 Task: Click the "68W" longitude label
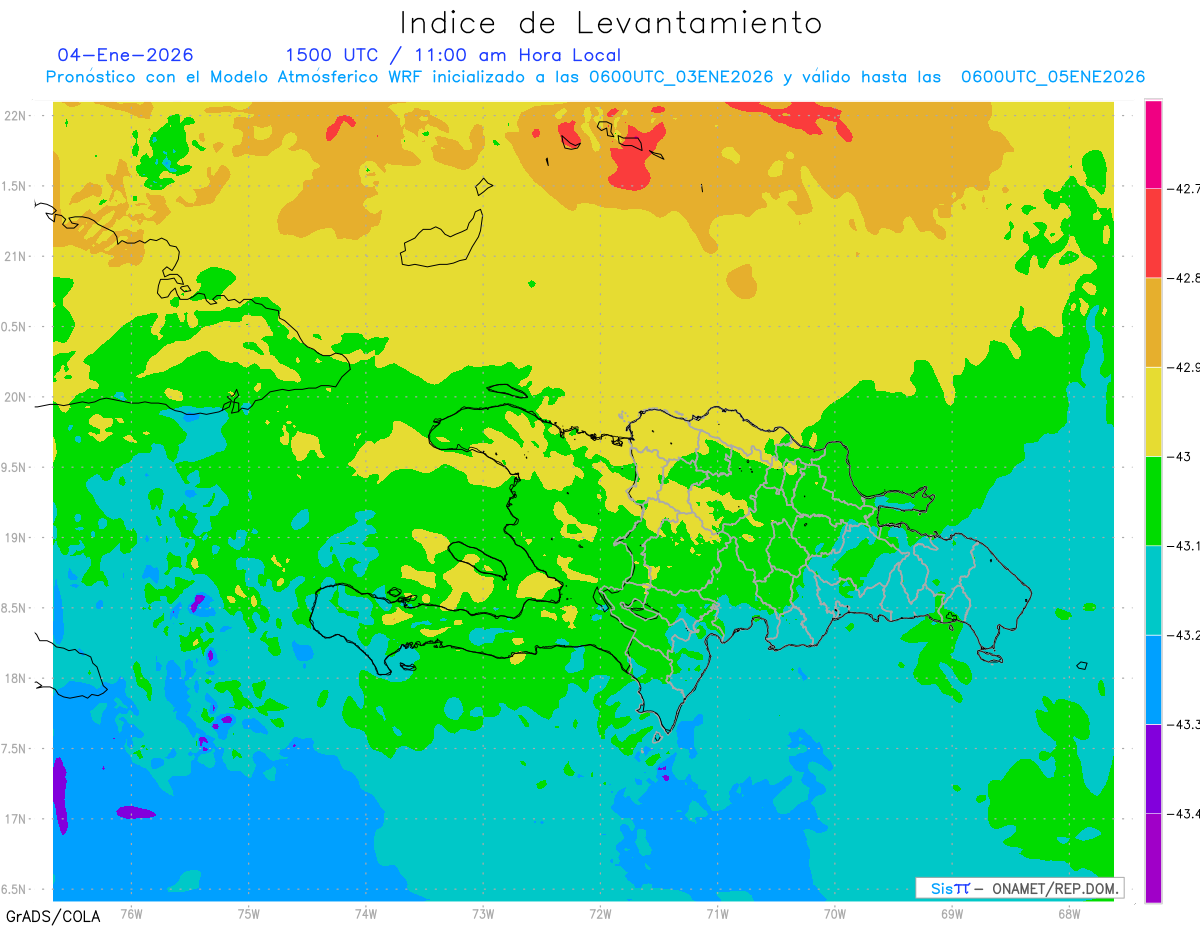pyautogui.click(x=1068, y=914)
